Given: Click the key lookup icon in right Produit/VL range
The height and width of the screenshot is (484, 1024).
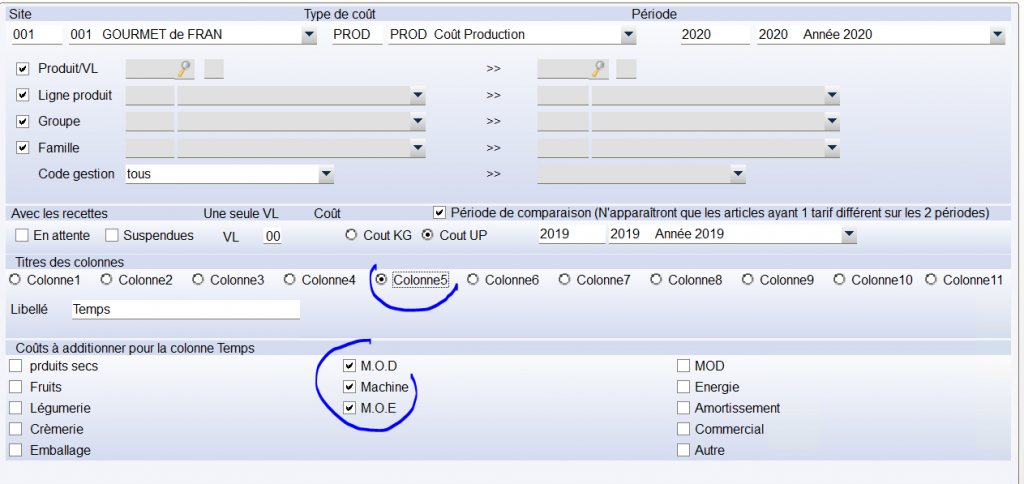Looking at the screenshot, I should point(597,69).
